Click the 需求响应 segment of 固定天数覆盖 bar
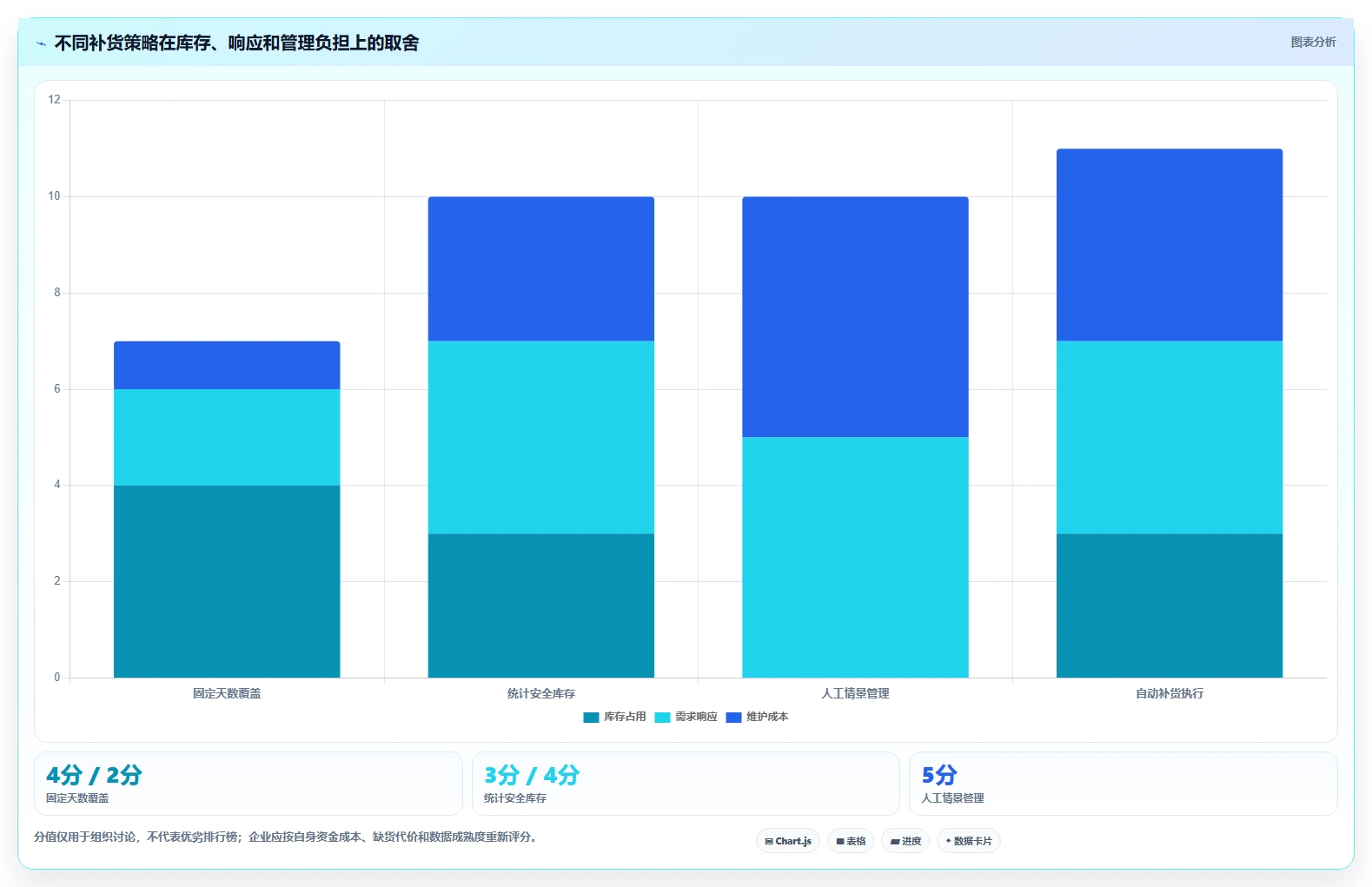The height and width of the screenshot is (887, 1372). 227,437
